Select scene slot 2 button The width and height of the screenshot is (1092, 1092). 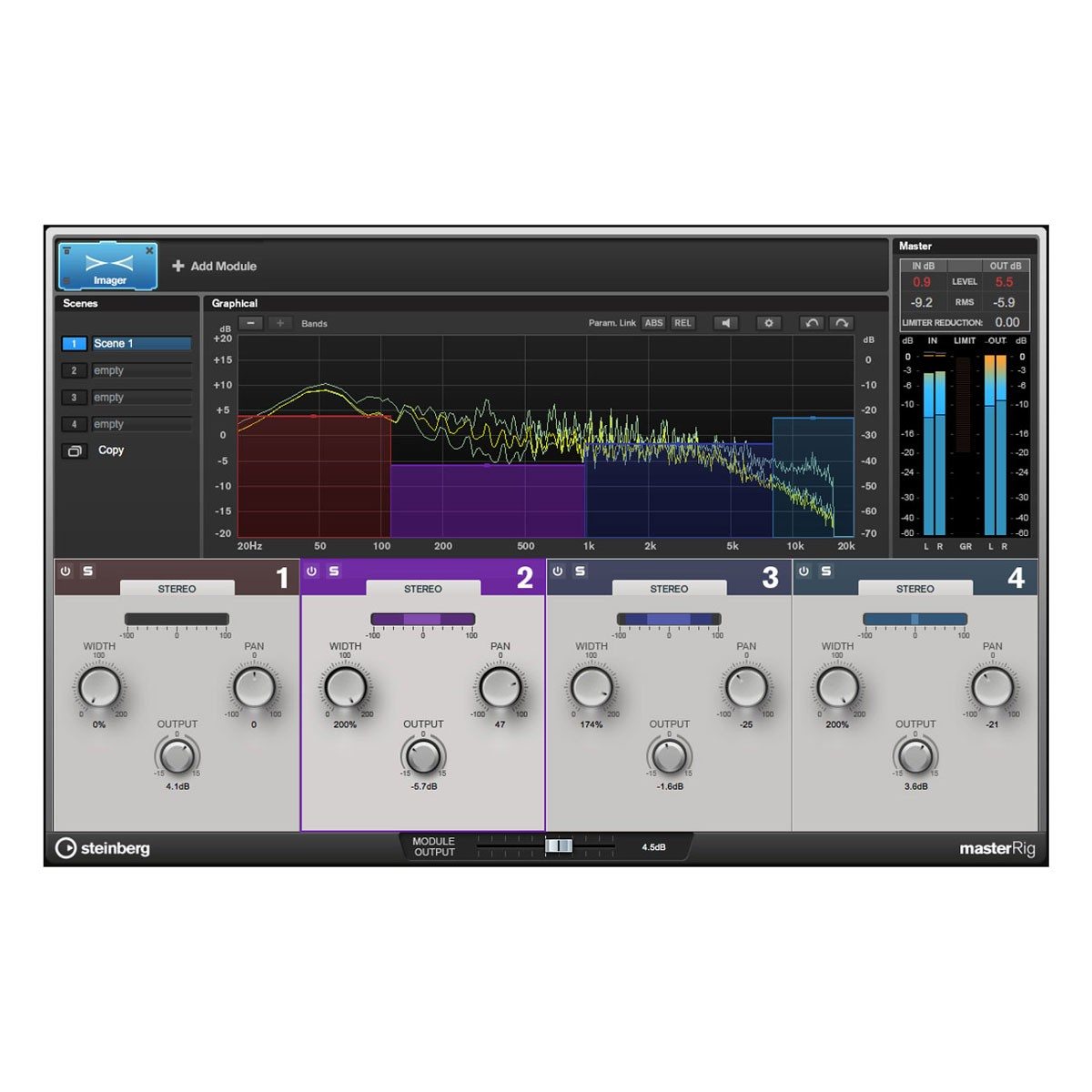[x=75, y=370]
